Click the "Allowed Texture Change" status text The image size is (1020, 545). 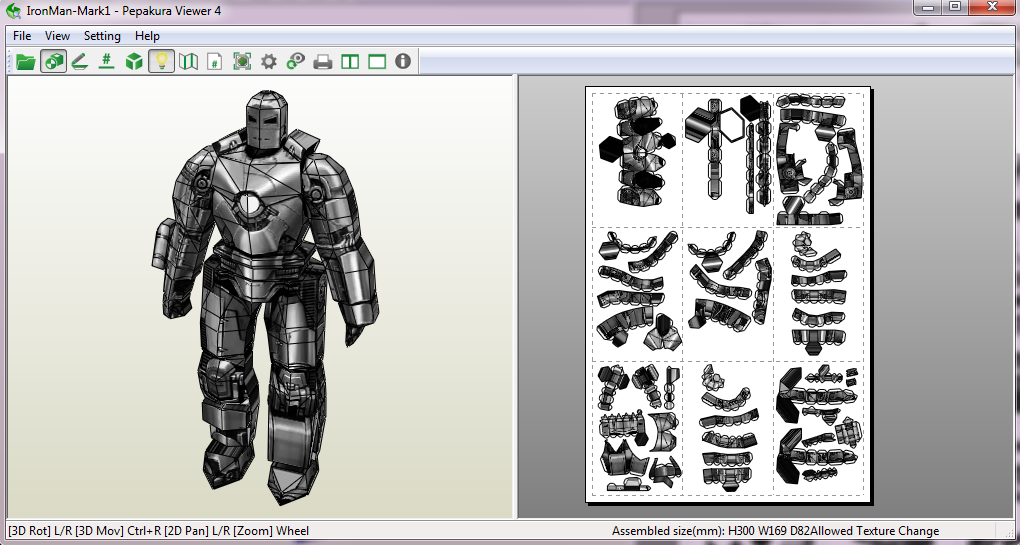click(874, 531)
